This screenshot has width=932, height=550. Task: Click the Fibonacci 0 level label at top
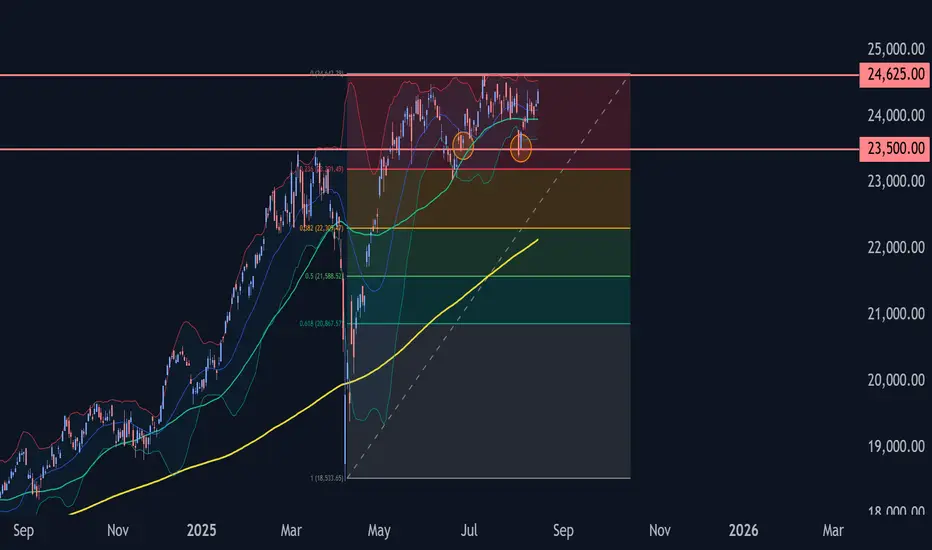click(327, 73)
